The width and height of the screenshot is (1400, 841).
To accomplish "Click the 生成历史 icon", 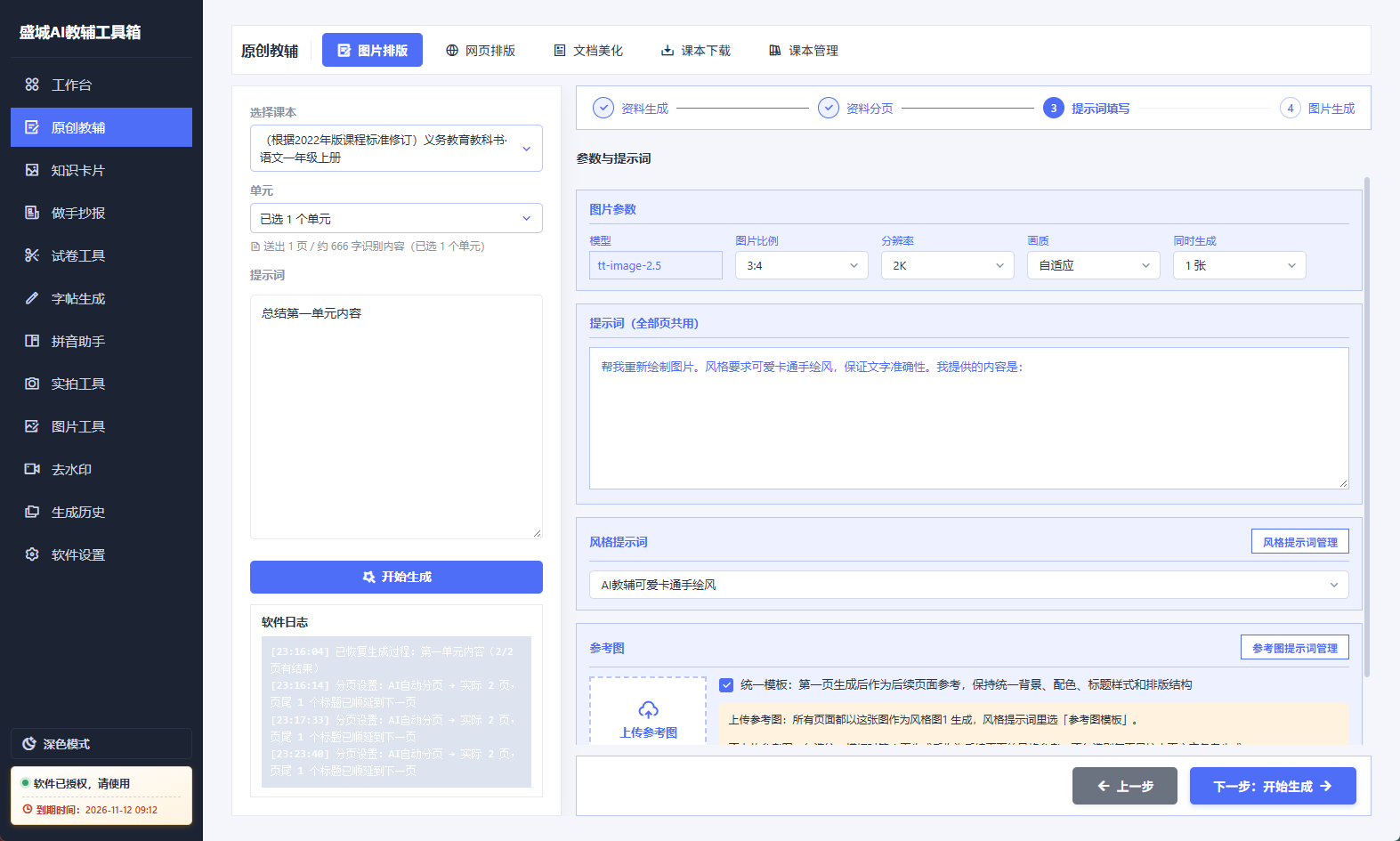I will tap(32, 512).
